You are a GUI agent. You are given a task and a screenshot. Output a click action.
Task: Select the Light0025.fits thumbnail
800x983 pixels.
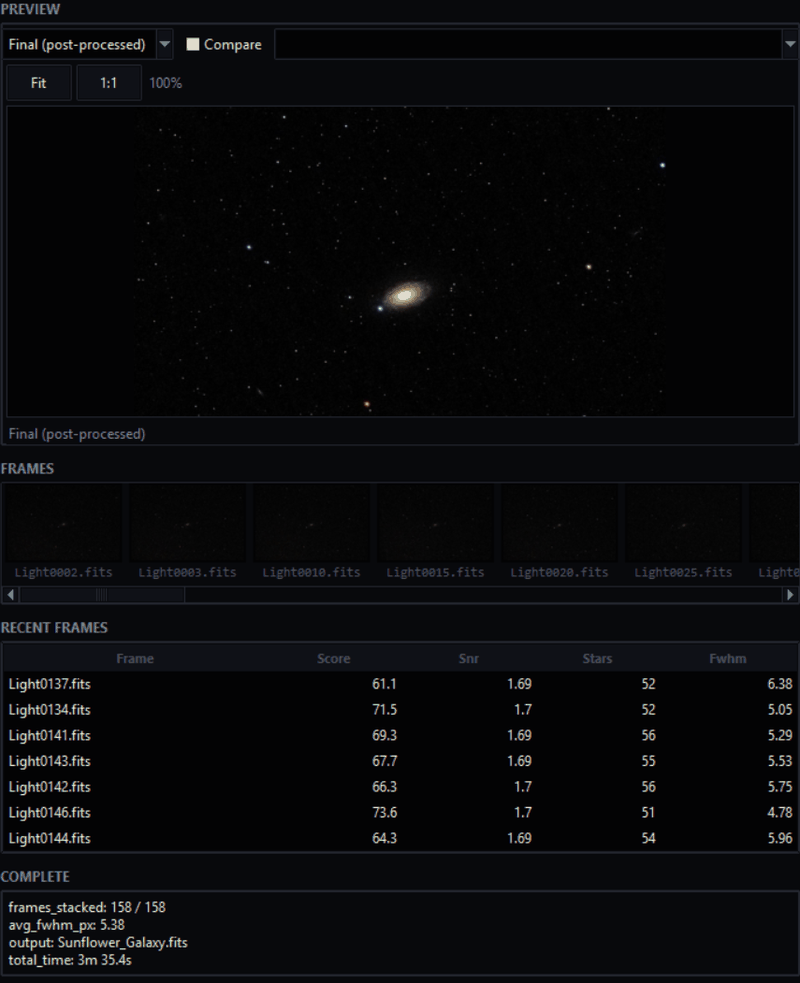pos(683,532)
